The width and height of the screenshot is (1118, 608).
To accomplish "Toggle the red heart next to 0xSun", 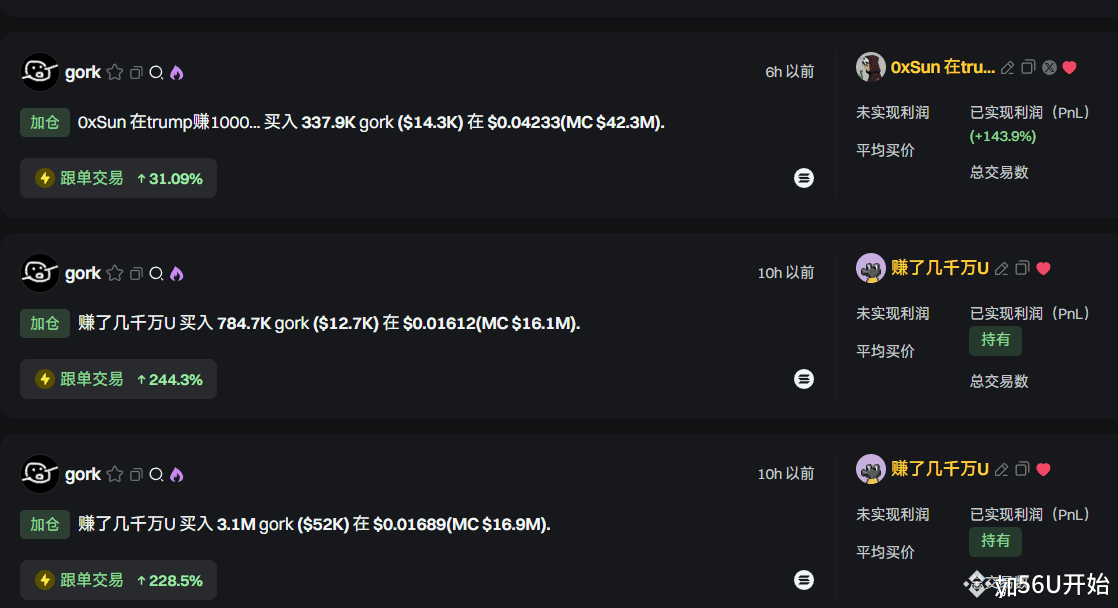I will [x=1069, y=68].
